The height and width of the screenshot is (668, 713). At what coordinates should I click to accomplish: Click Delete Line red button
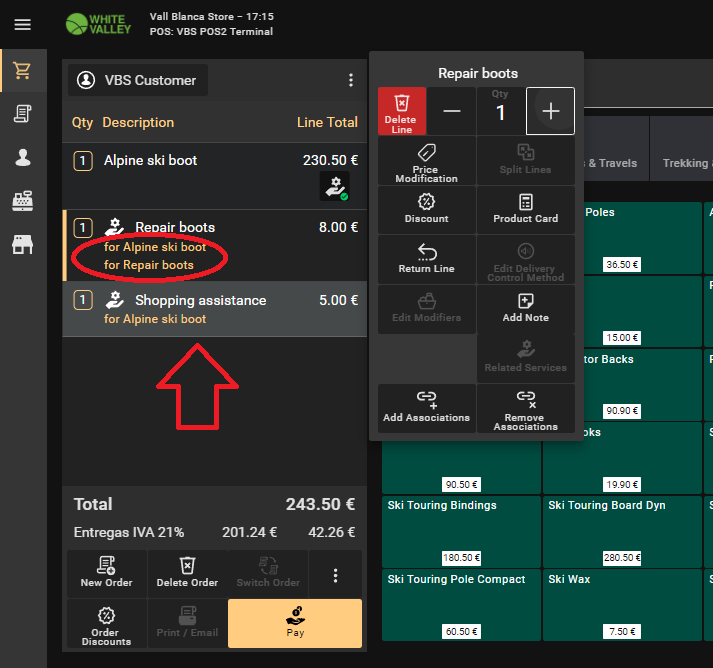[x=402, y=111]
